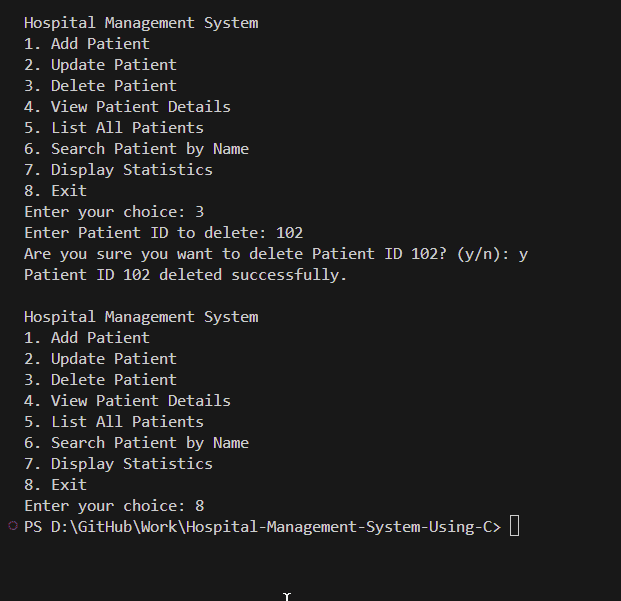Click the "Hospital Management System" heading below the deletion message

(x=140, y=317)
